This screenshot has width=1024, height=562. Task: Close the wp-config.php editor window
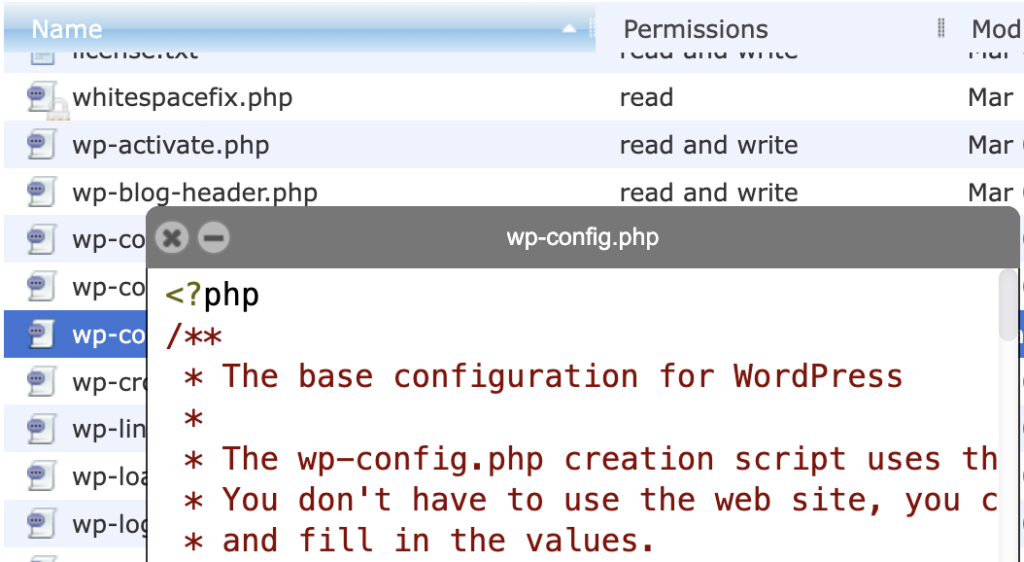coord(172,238)
